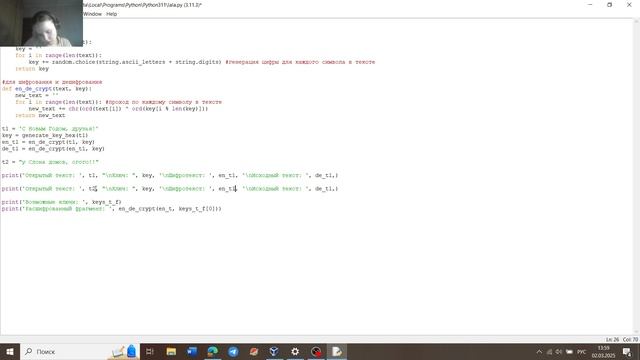Restore down the IDLE editor window

(609, 5)
